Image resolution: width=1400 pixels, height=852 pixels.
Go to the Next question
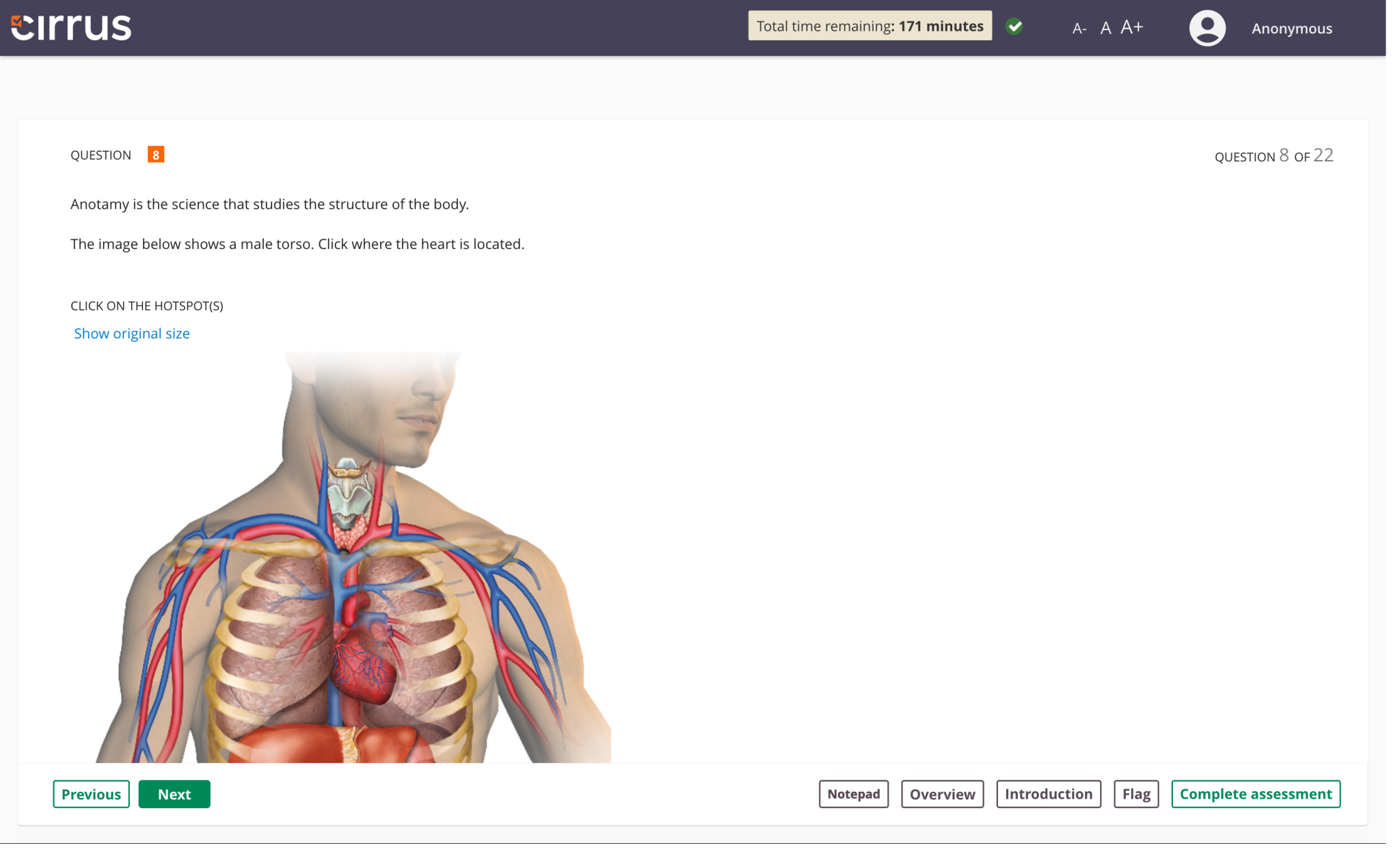pos(174,794)
